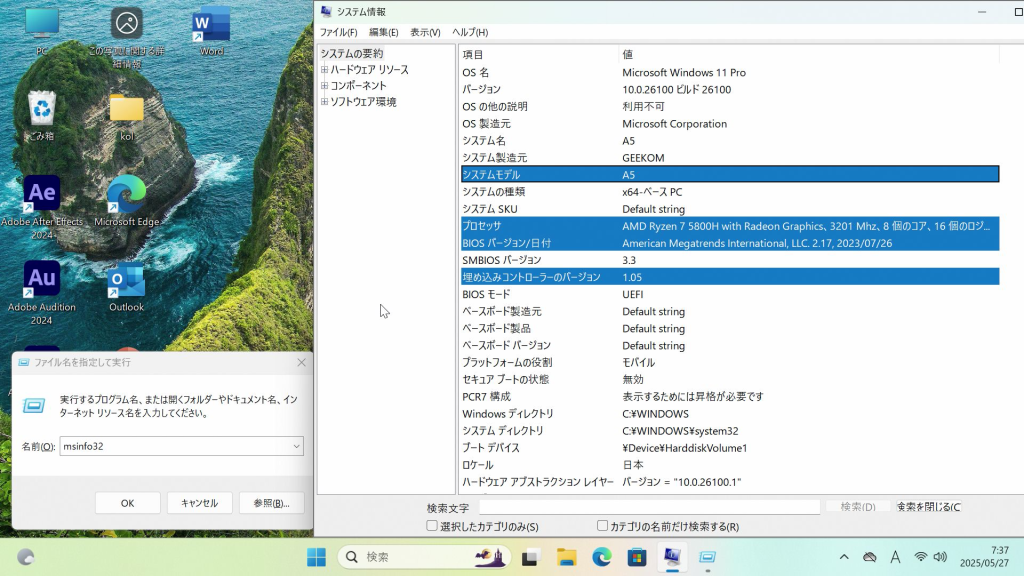The height and width of the screenshot is (576, 1024).
Task: Open Task View from the taskbar
Action: pos(530,557)
